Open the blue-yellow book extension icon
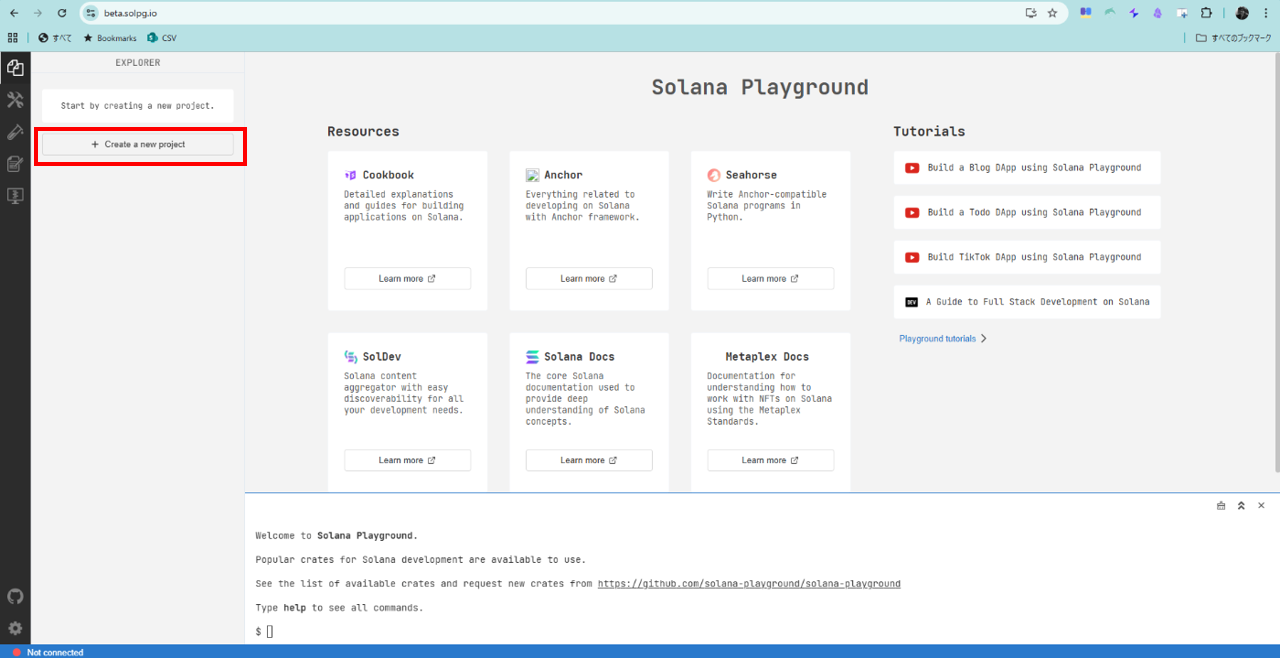The width and height of the screenshot is (1280, 658). tap(1086, 13)
